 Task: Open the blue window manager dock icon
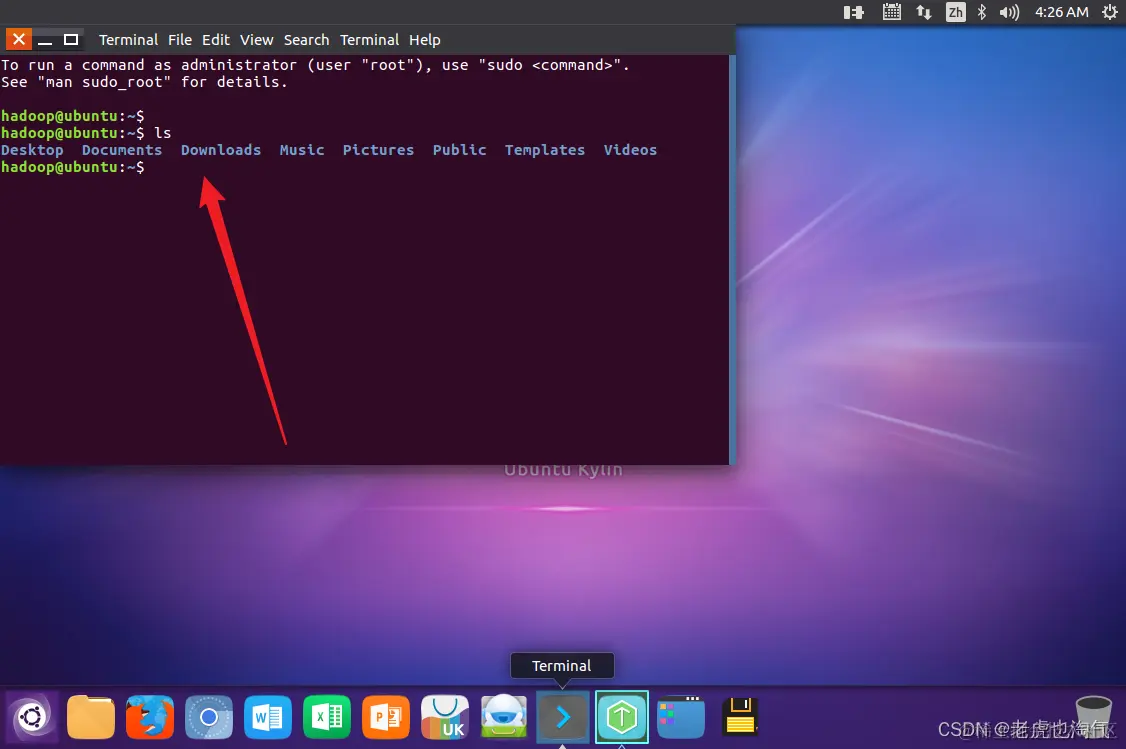tap(681, 717)
